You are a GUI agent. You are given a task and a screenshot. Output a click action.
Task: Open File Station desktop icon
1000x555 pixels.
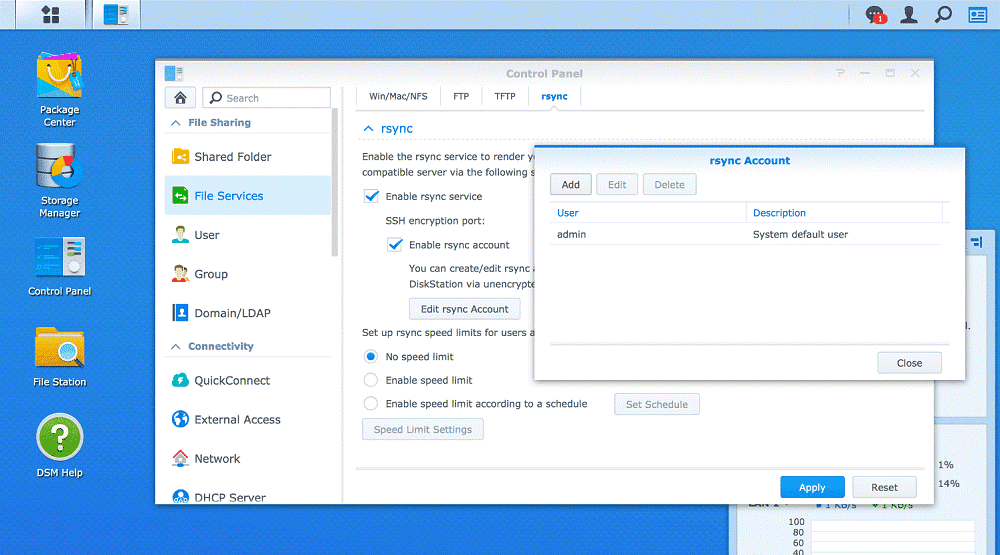click(x=59, y=350)
